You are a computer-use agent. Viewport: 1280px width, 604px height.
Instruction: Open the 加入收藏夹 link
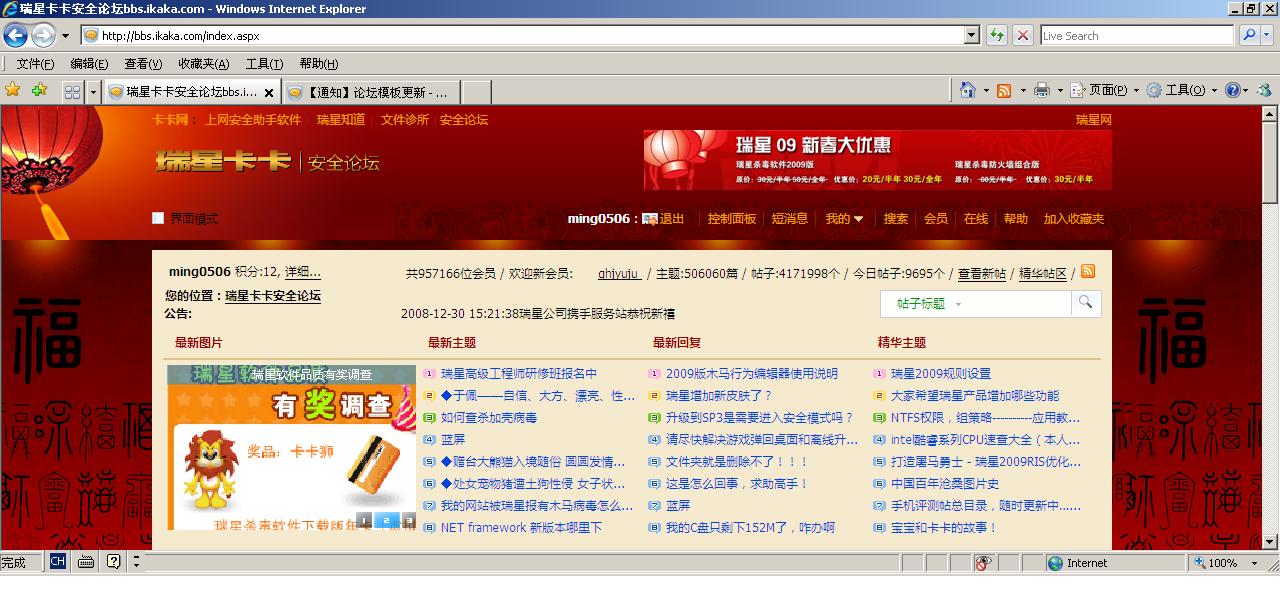click(1074, 218)
